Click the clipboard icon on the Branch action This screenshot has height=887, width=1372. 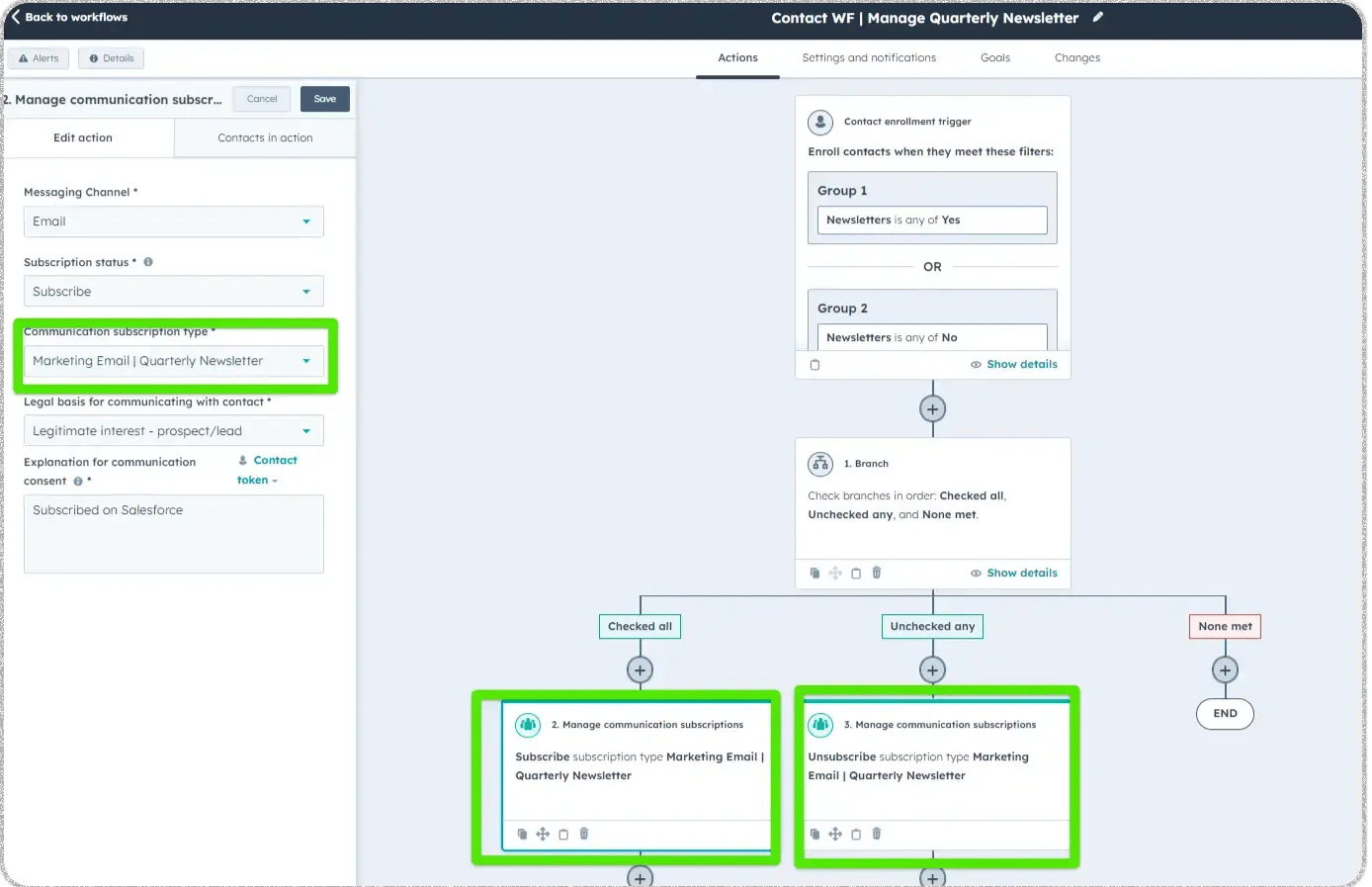point(856,573)
